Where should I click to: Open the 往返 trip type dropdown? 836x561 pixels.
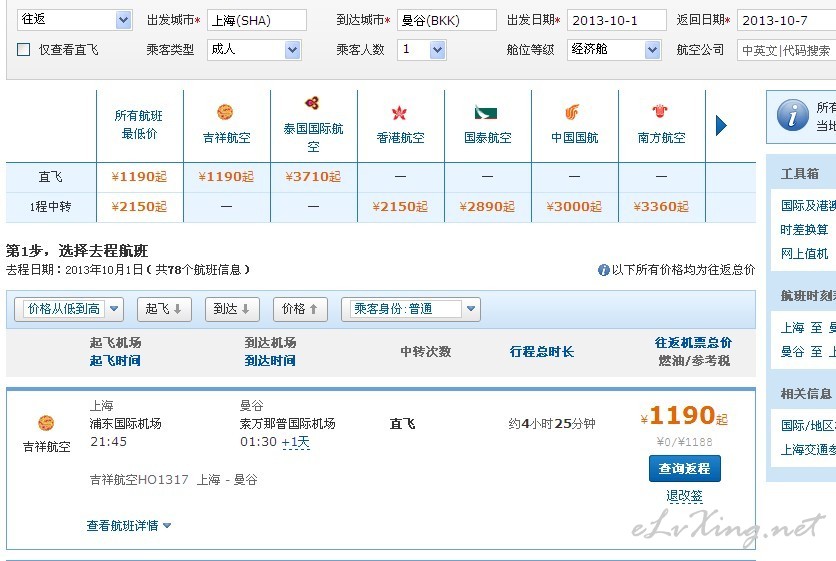click(123, 20)
